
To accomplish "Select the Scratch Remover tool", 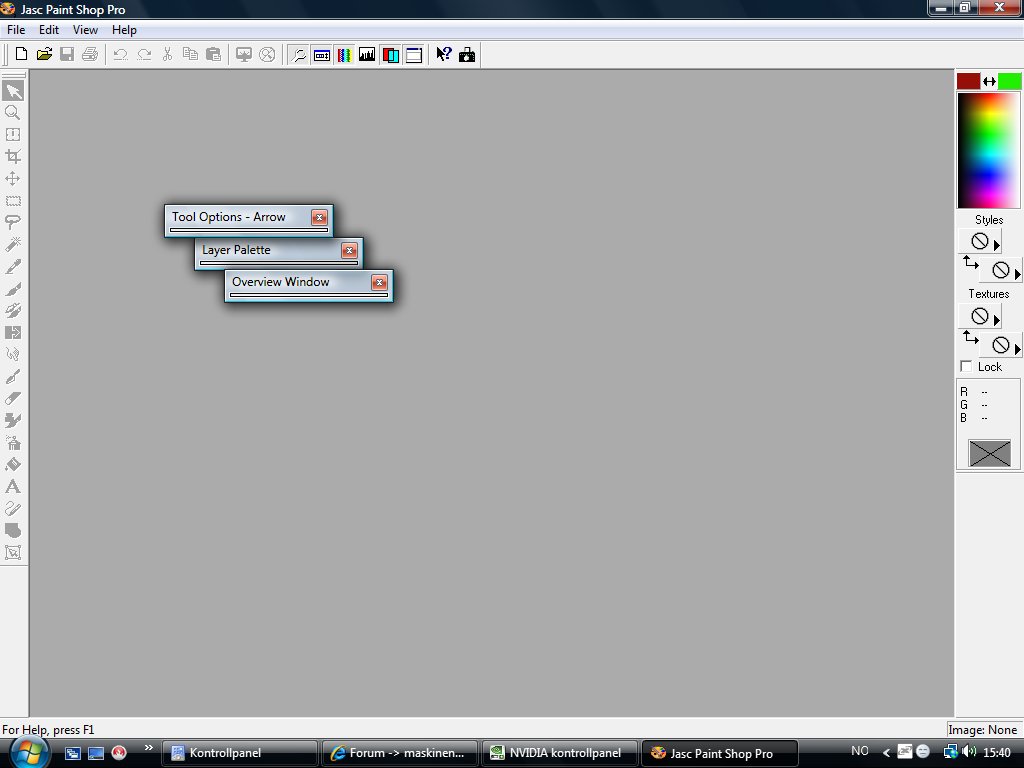I will point(13,377).
